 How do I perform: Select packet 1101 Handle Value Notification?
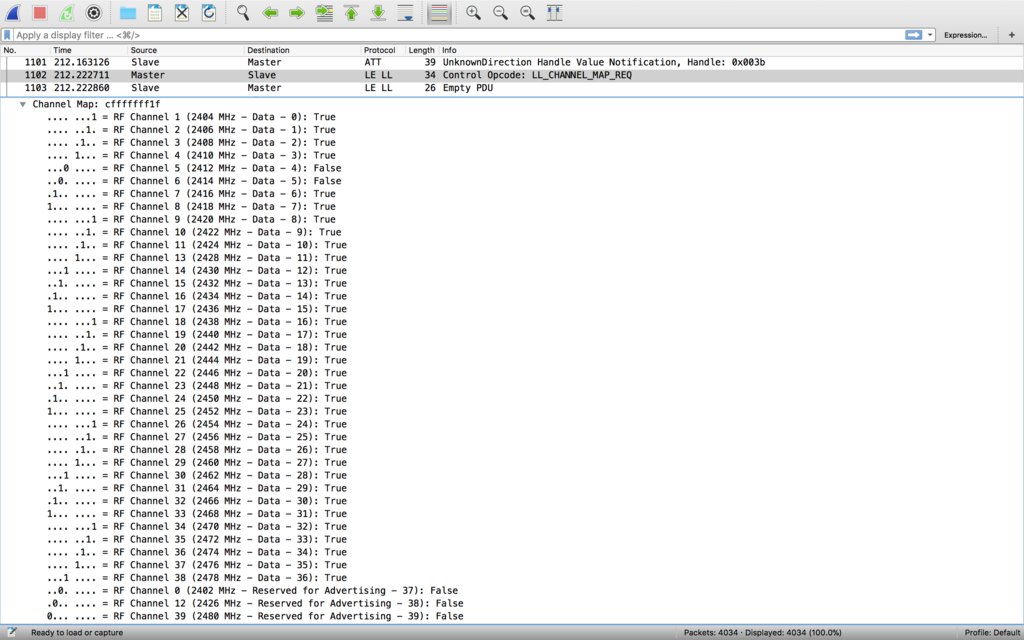pos(512,62)
